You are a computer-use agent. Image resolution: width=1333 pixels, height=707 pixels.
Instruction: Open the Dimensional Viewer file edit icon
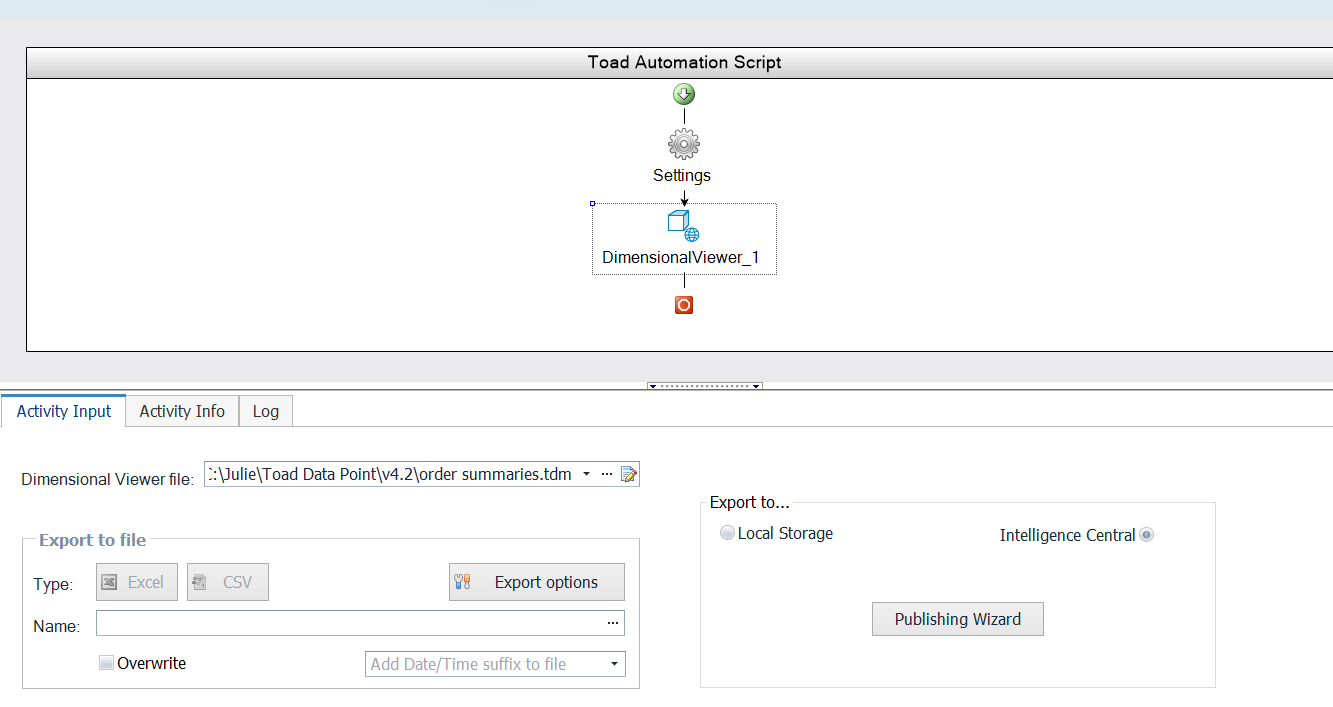click(628, 474)
